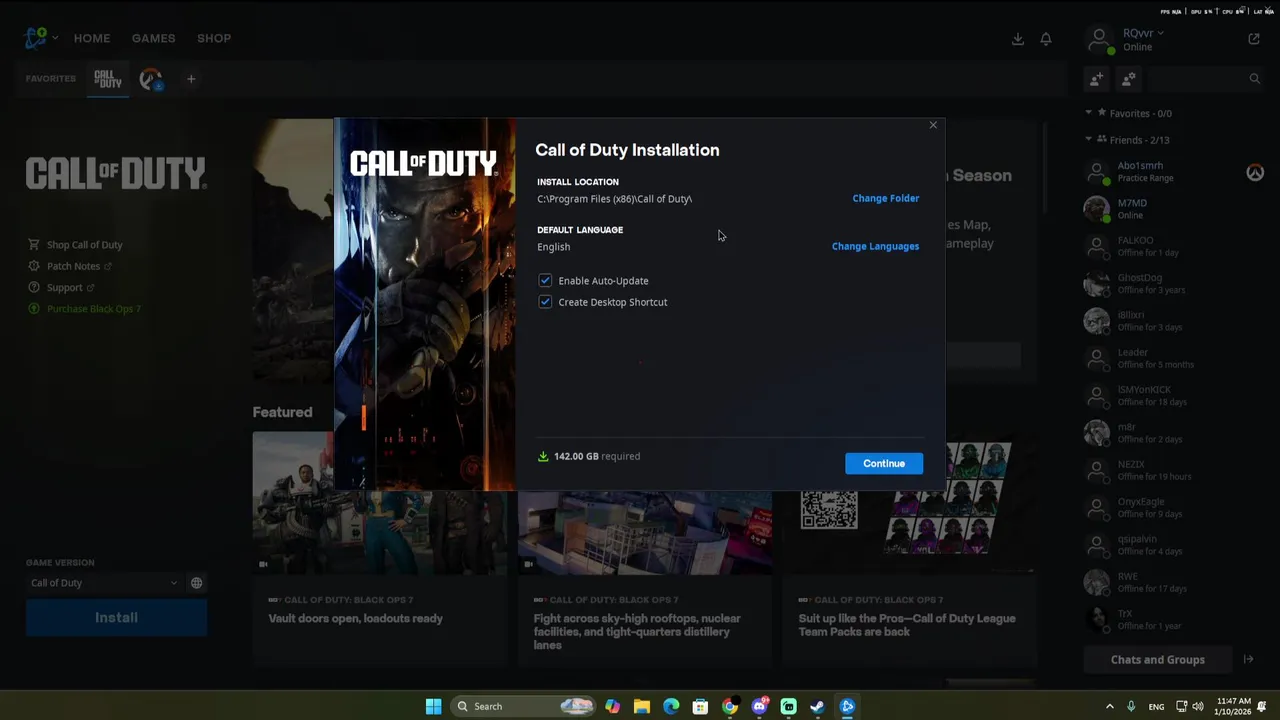
Task: Open the Battle.net logo menu
Action: coord(36,38)
